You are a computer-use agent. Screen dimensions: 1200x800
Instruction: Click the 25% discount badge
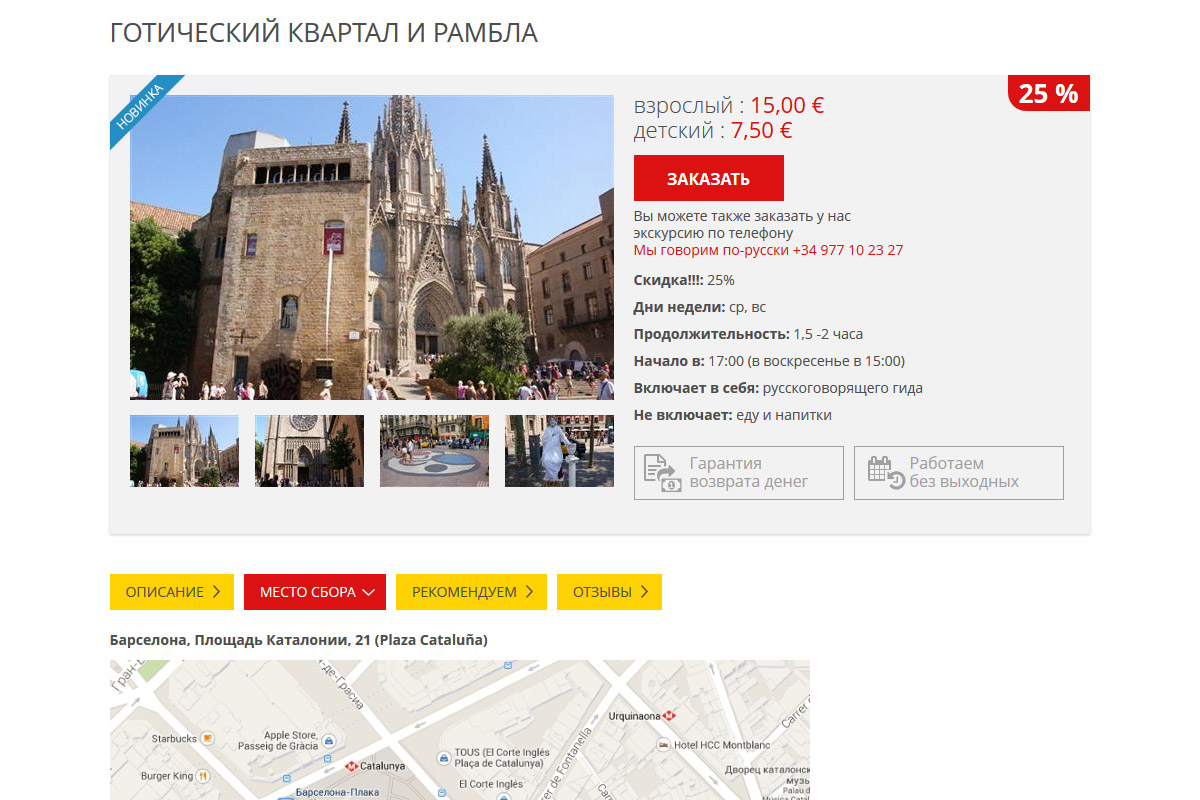tap(1048, 94)
